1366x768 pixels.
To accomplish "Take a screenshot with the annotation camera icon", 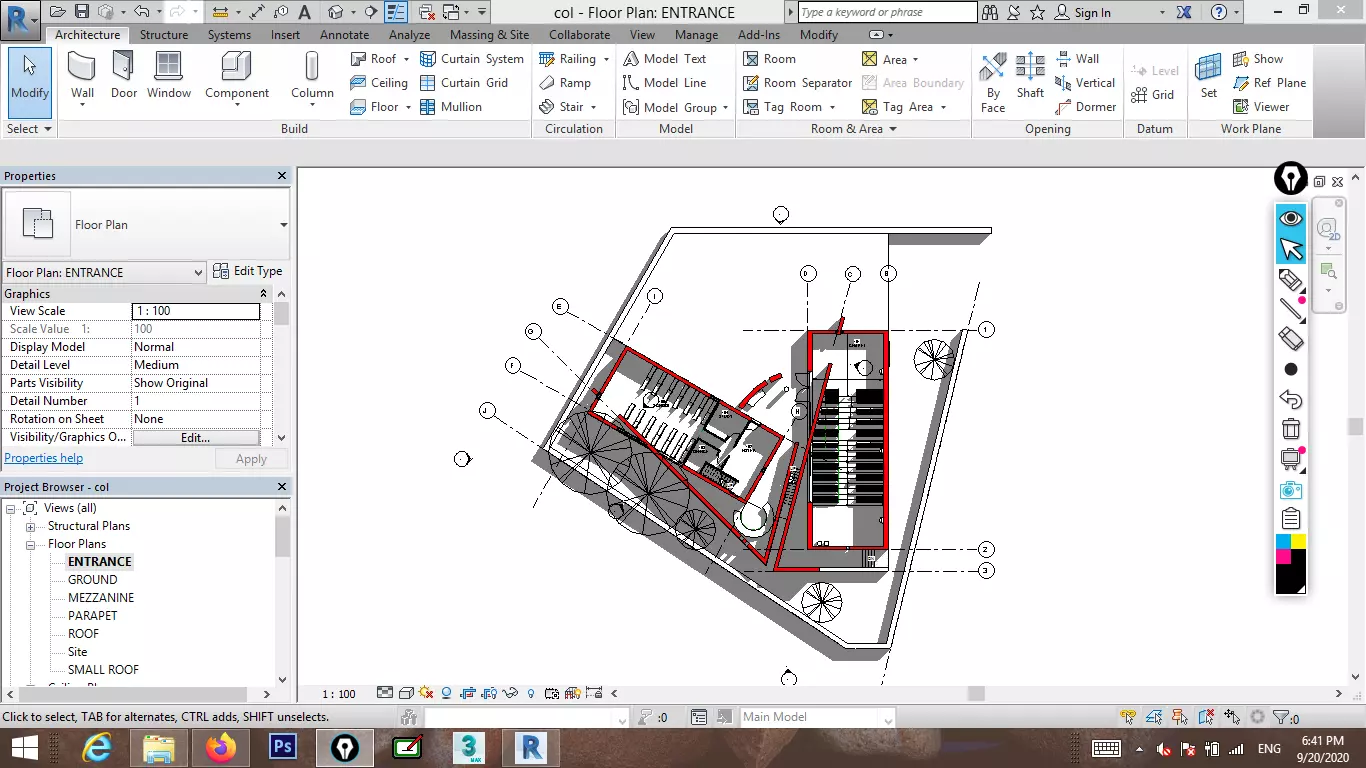I will [1291, 489].
